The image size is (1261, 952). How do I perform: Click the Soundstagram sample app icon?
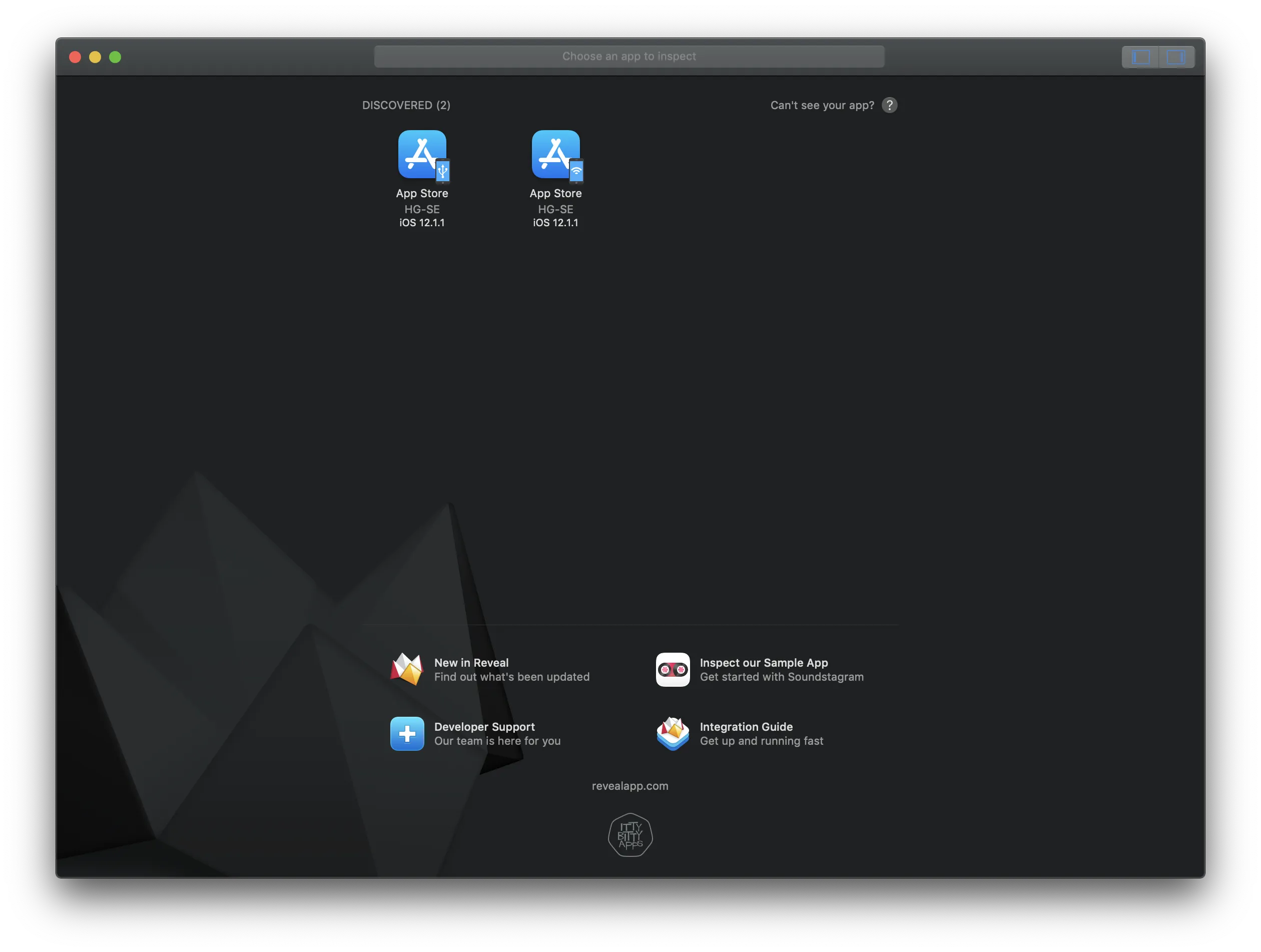click(x=673, y=669)
